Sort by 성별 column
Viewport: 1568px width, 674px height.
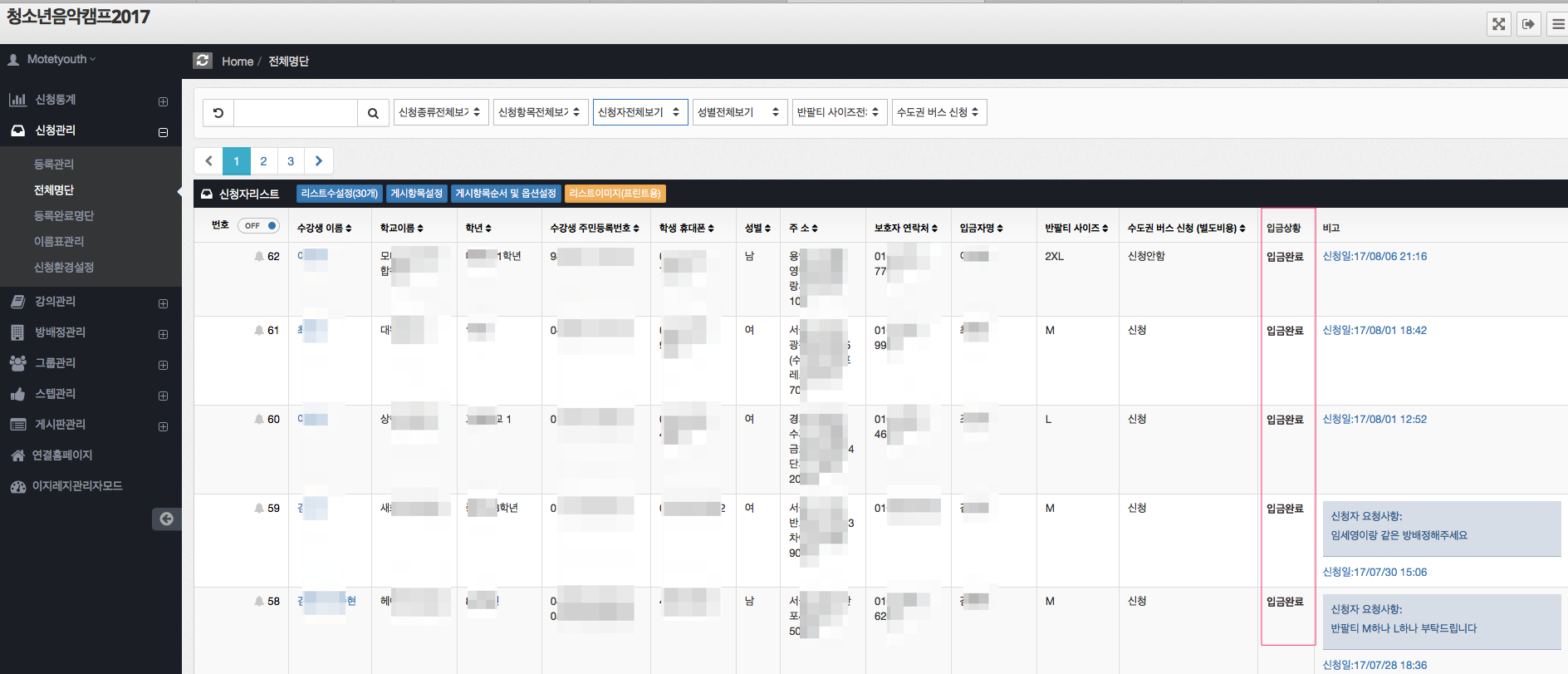(x=757, y=228)
